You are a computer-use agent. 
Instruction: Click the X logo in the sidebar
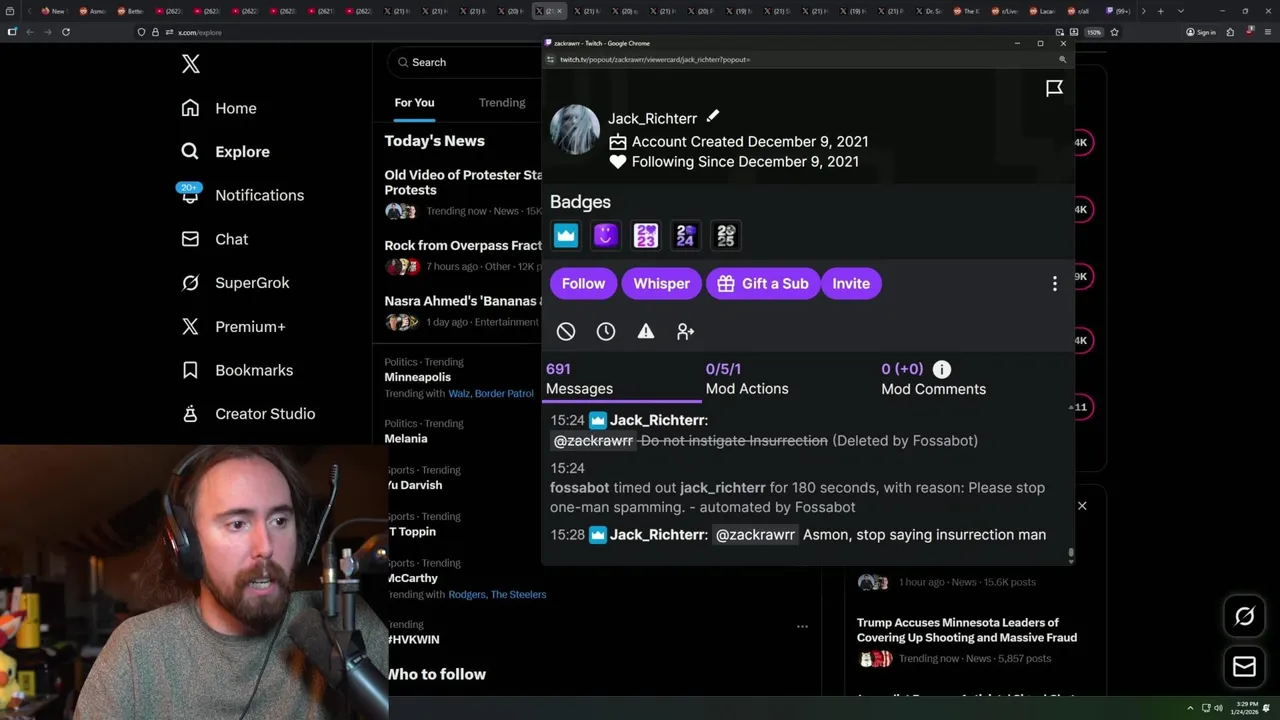191,65
